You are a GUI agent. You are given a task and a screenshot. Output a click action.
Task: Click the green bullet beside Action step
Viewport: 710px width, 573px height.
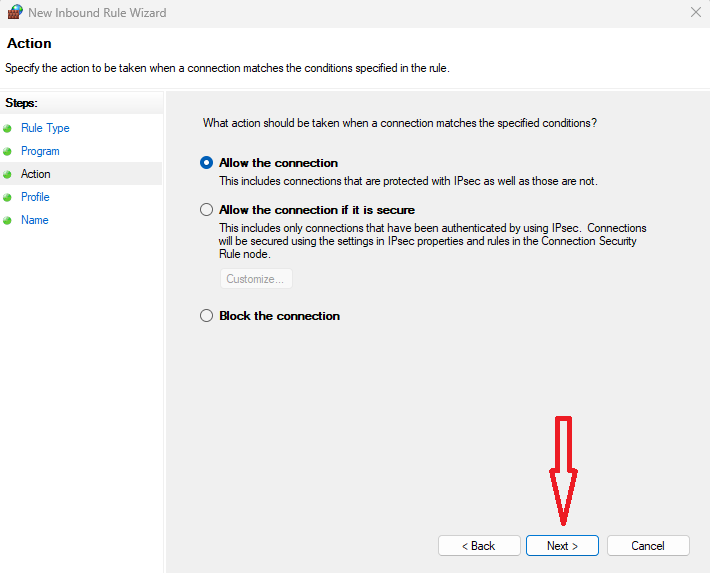point(8,175)
